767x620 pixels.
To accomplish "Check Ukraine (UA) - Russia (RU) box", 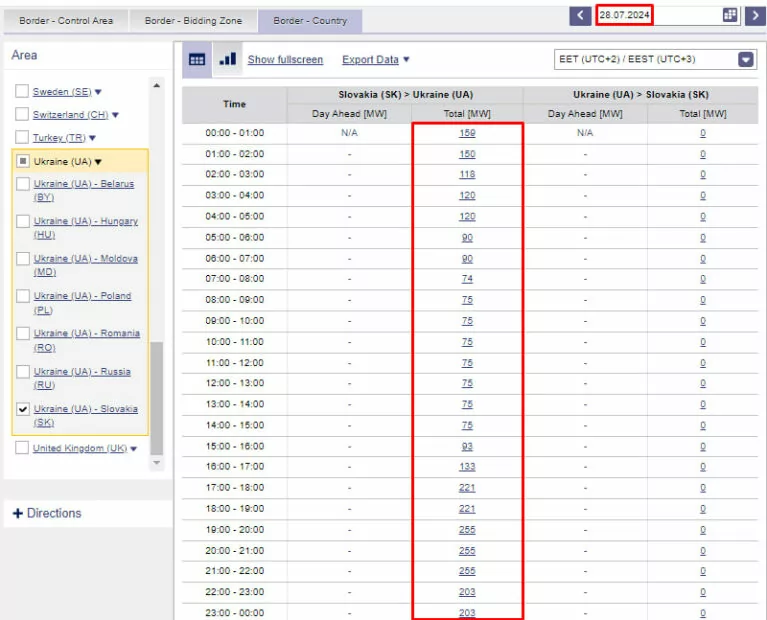I will click(23, 371).
